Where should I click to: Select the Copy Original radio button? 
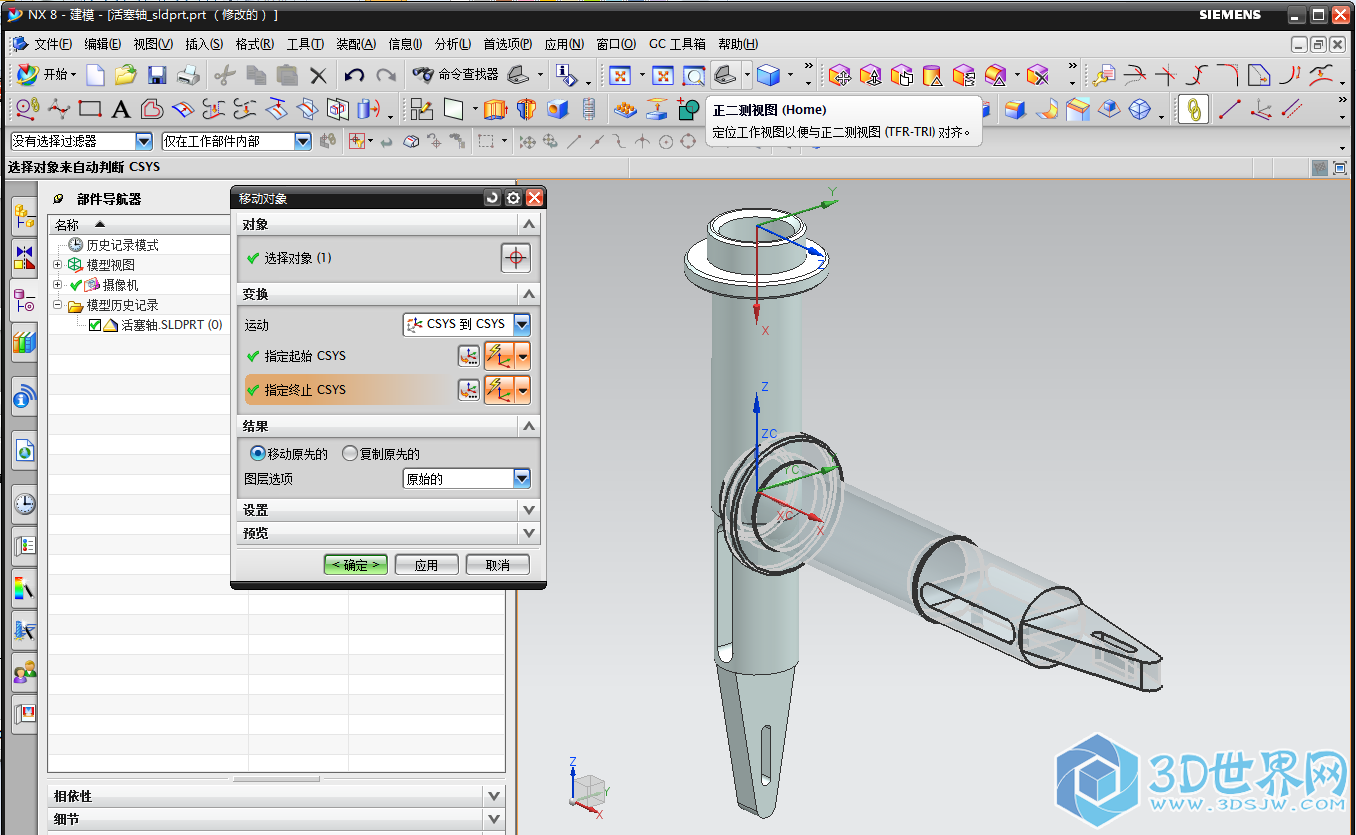[350, 454]
